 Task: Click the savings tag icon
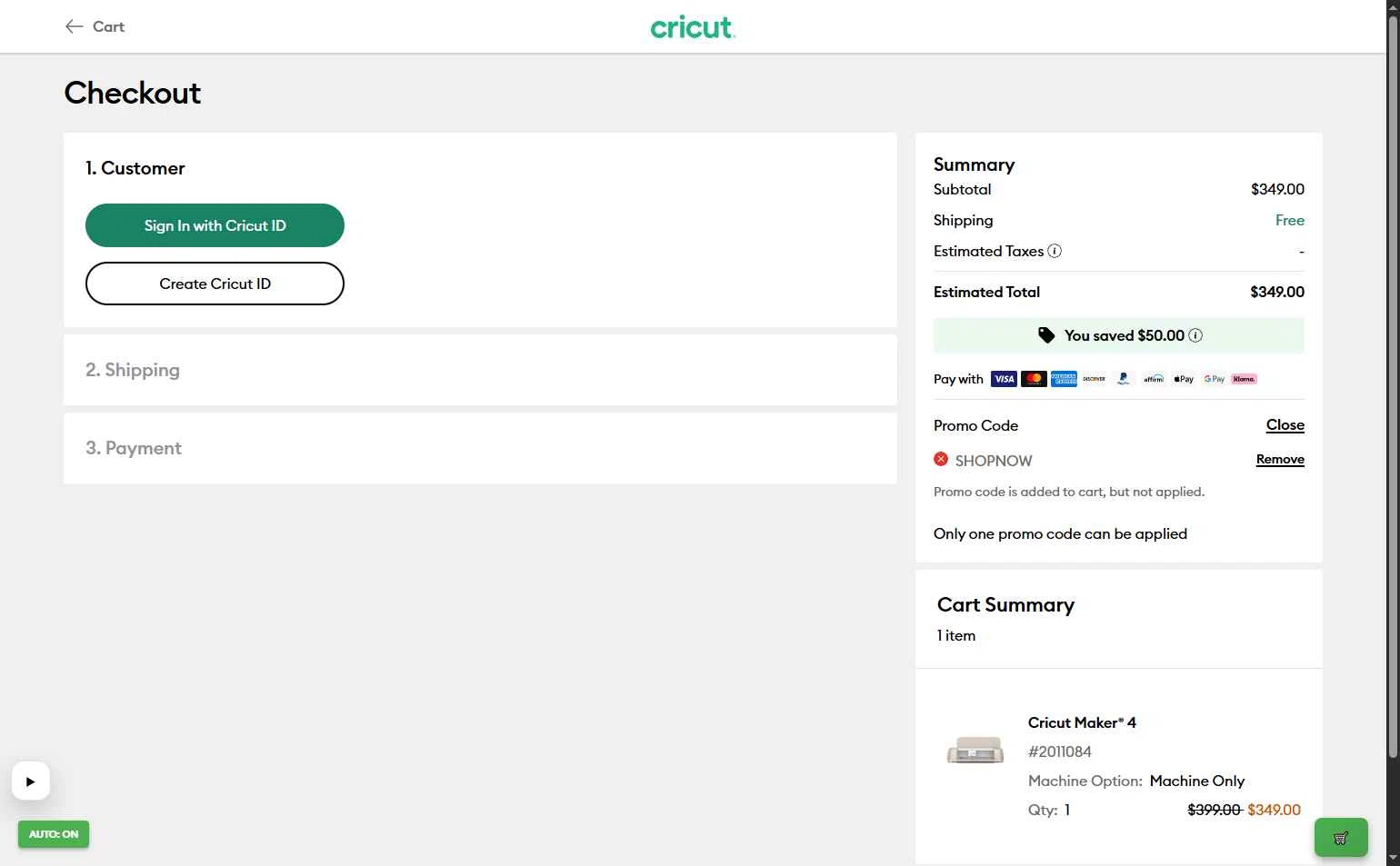(x=1047, y=335)
